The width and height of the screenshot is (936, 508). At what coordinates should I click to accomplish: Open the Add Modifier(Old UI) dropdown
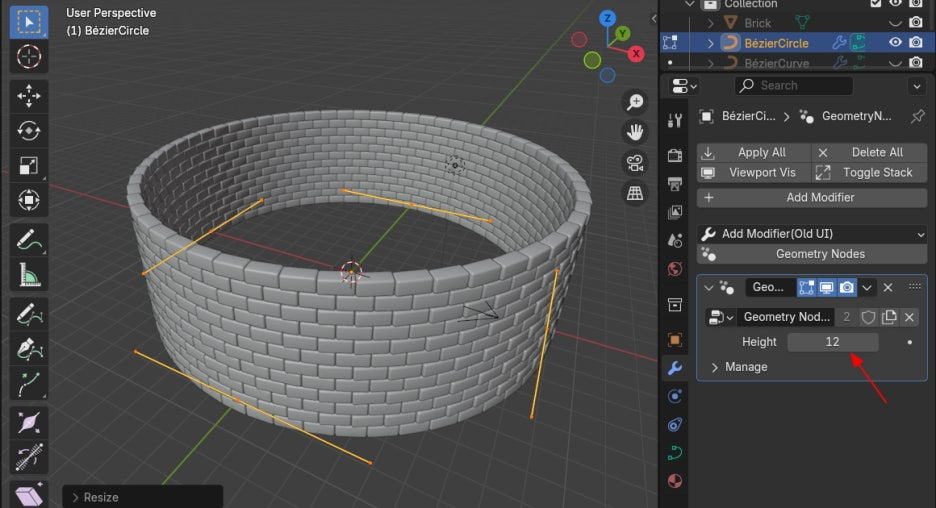tap(812, 234)
